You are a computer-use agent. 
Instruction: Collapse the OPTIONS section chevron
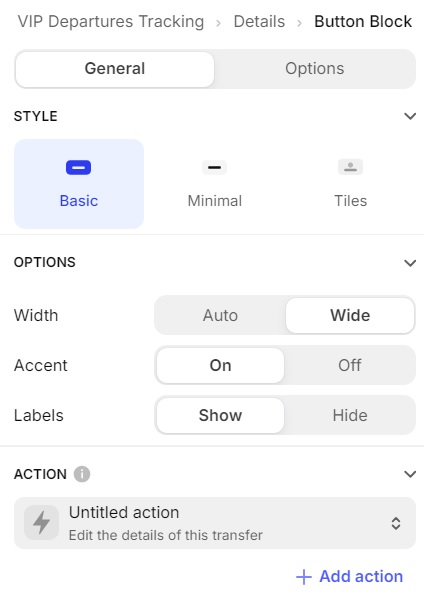point(410,263)
